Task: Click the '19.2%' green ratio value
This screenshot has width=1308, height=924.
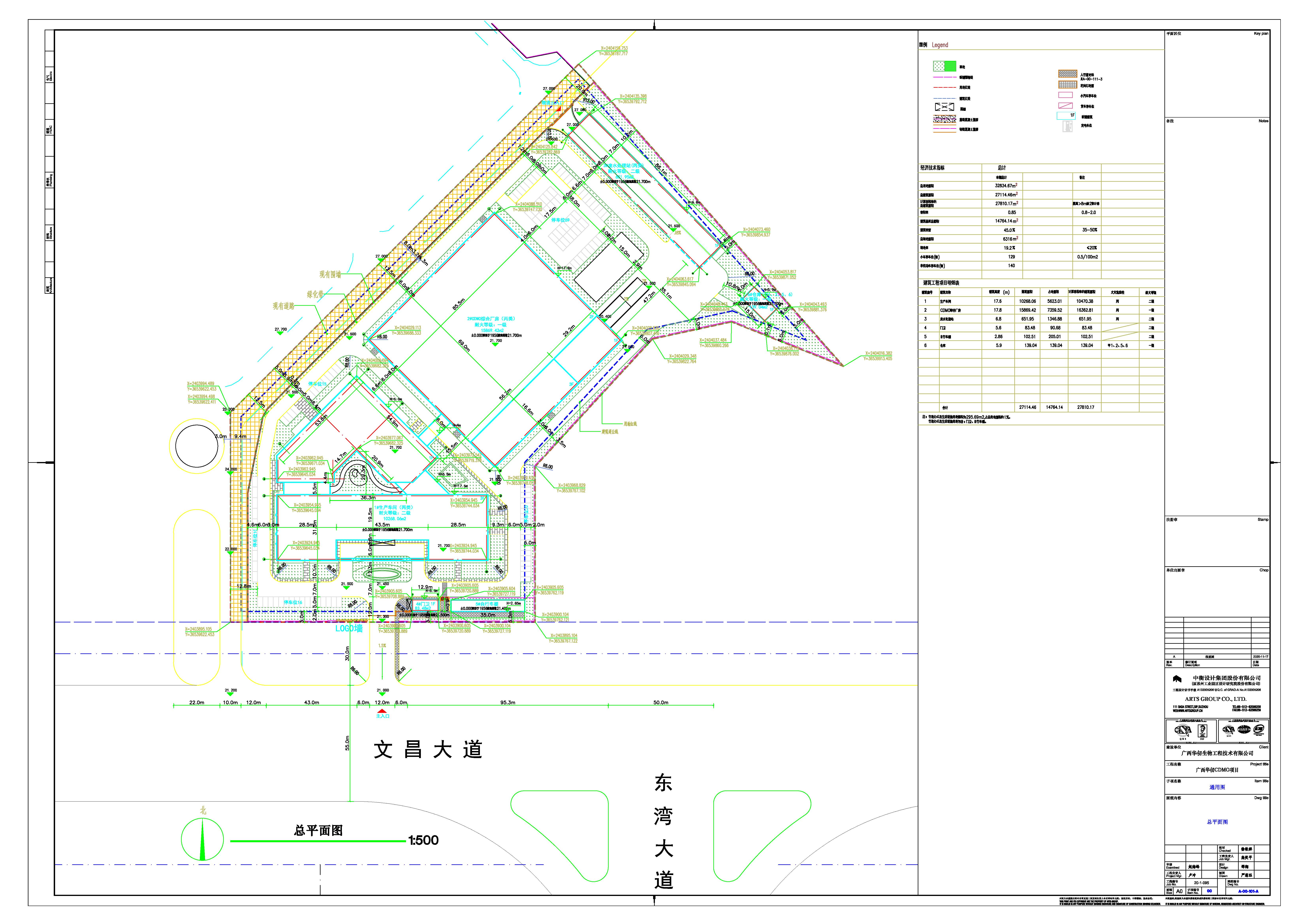Action: [x=1009, y=248]
